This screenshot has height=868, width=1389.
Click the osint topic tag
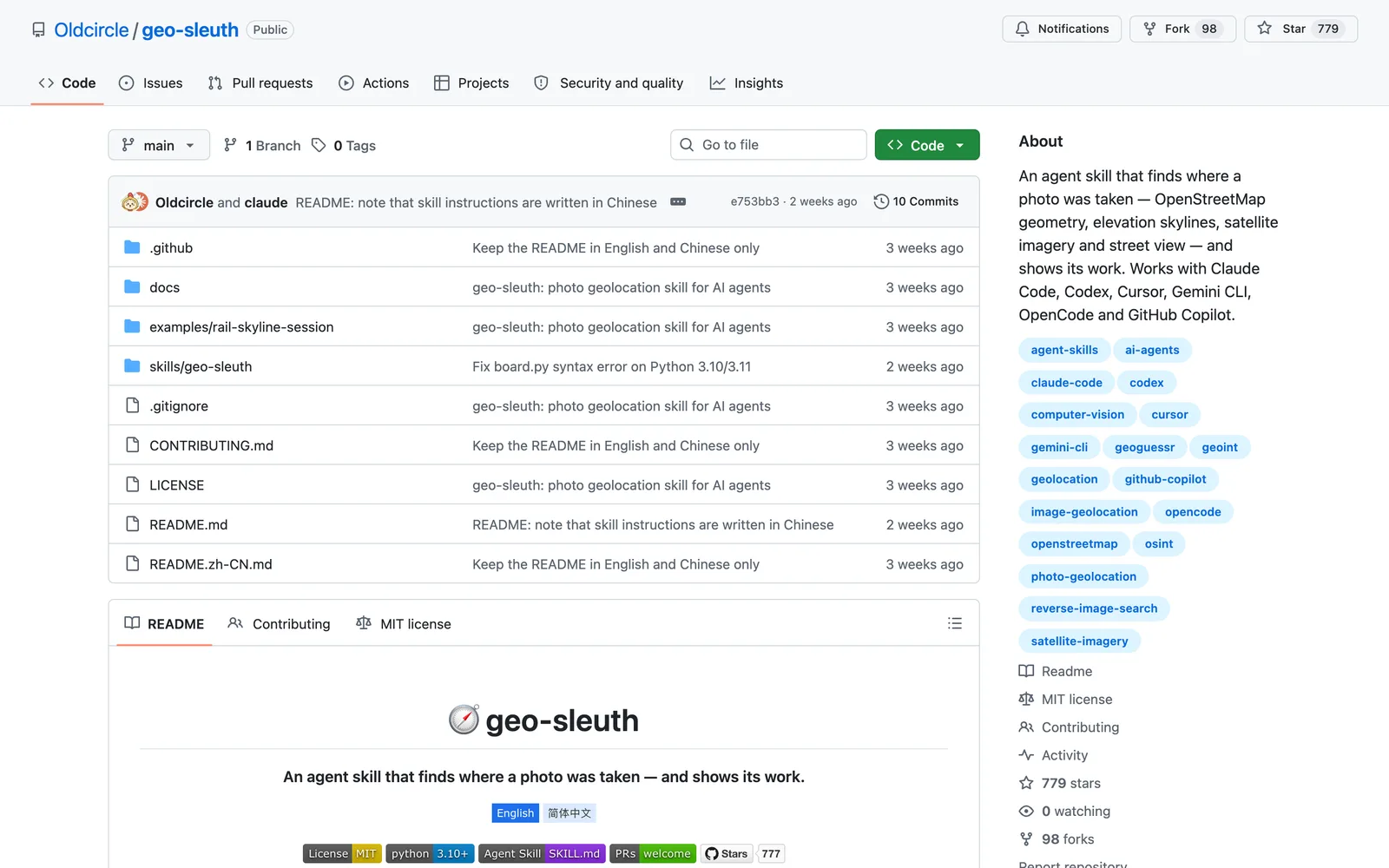(1159, 543)
